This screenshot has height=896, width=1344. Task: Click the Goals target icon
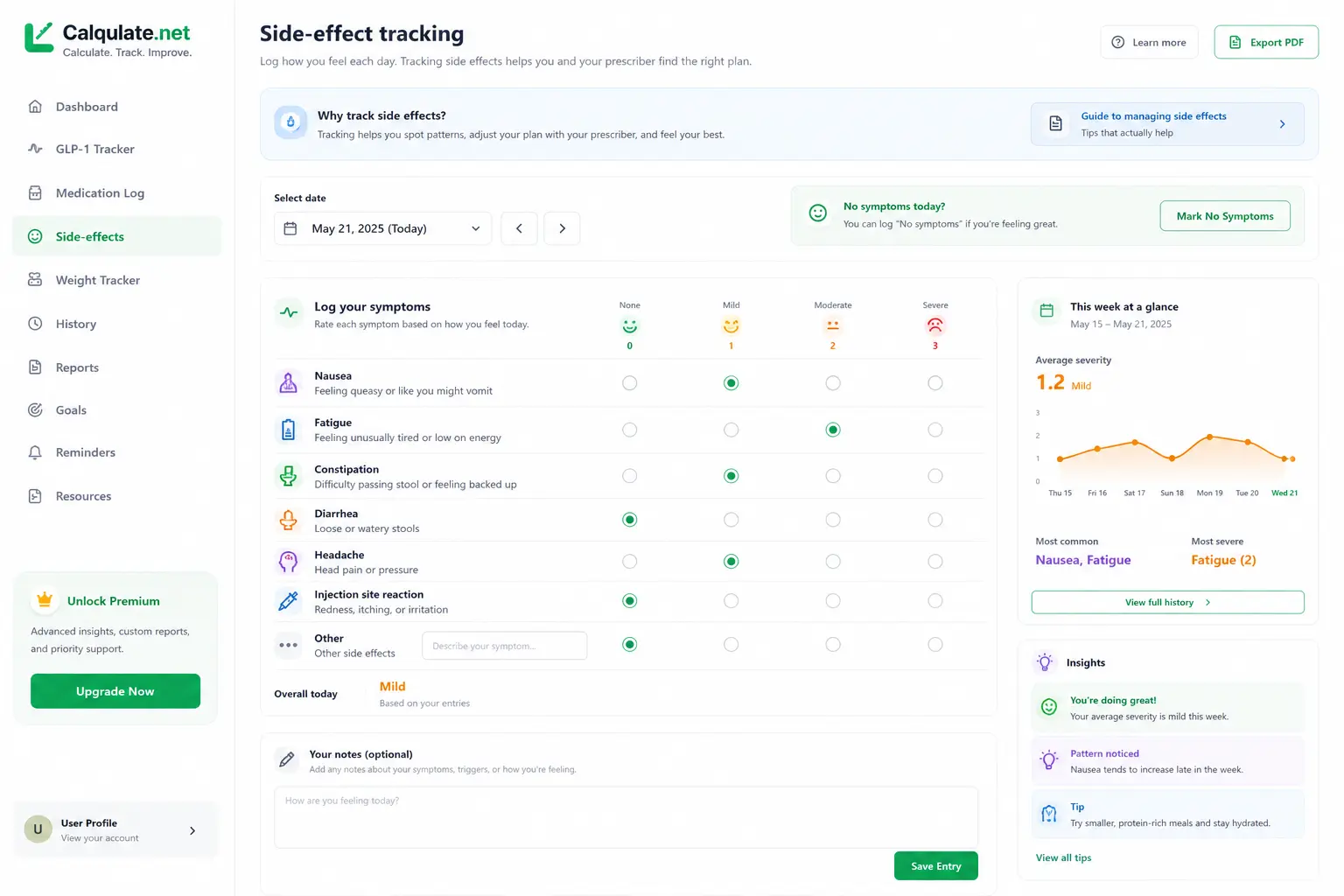(x=35, y=409)
